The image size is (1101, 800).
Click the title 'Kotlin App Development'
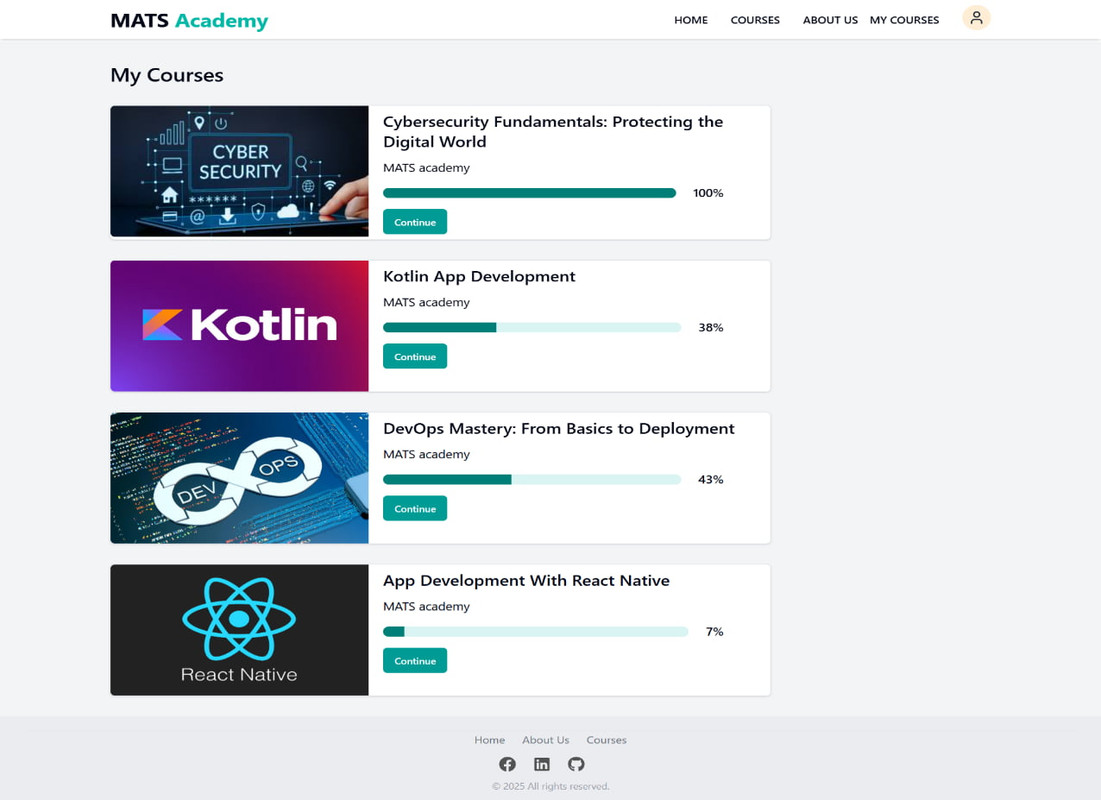point(479,277)
